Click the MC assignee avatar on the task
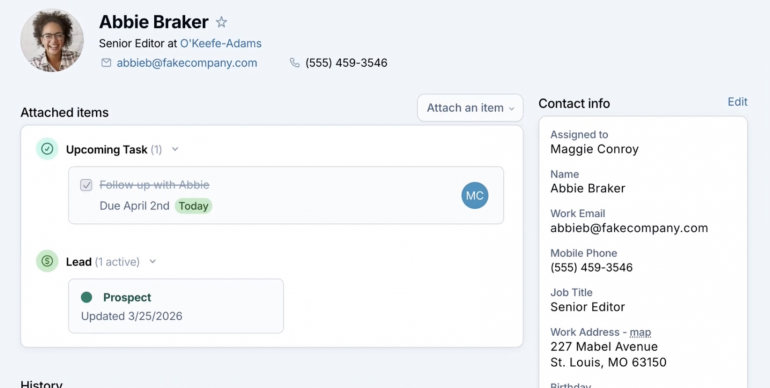 click(x=475, y=195)
